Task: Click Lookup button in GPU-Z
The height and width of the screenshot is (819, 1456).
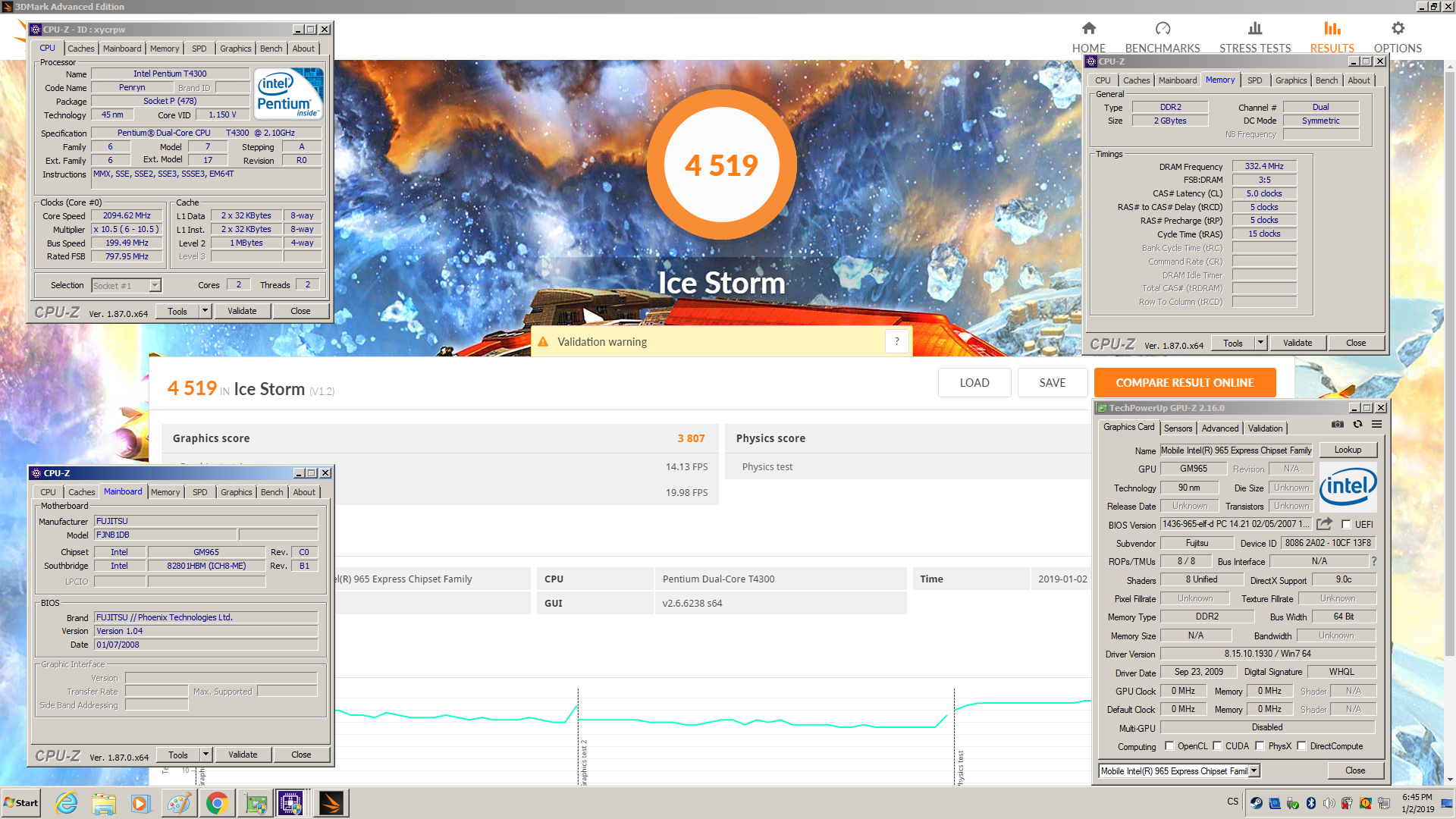Action: tap(1348, 450)
